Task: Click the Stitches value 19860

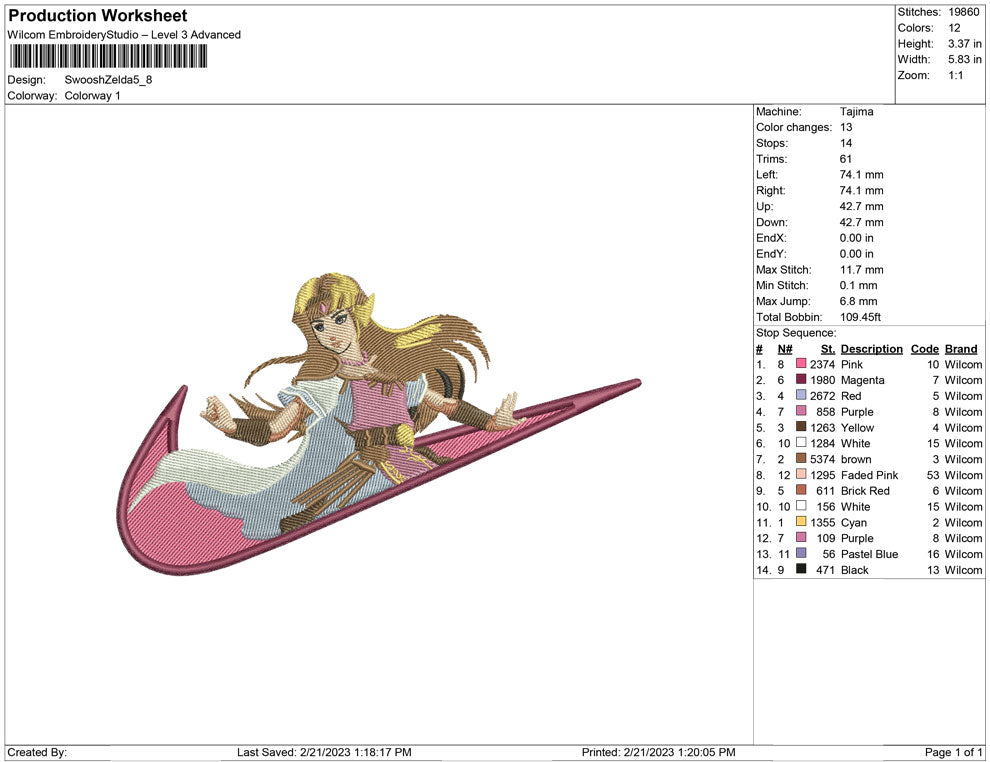Action: point(963,12)
